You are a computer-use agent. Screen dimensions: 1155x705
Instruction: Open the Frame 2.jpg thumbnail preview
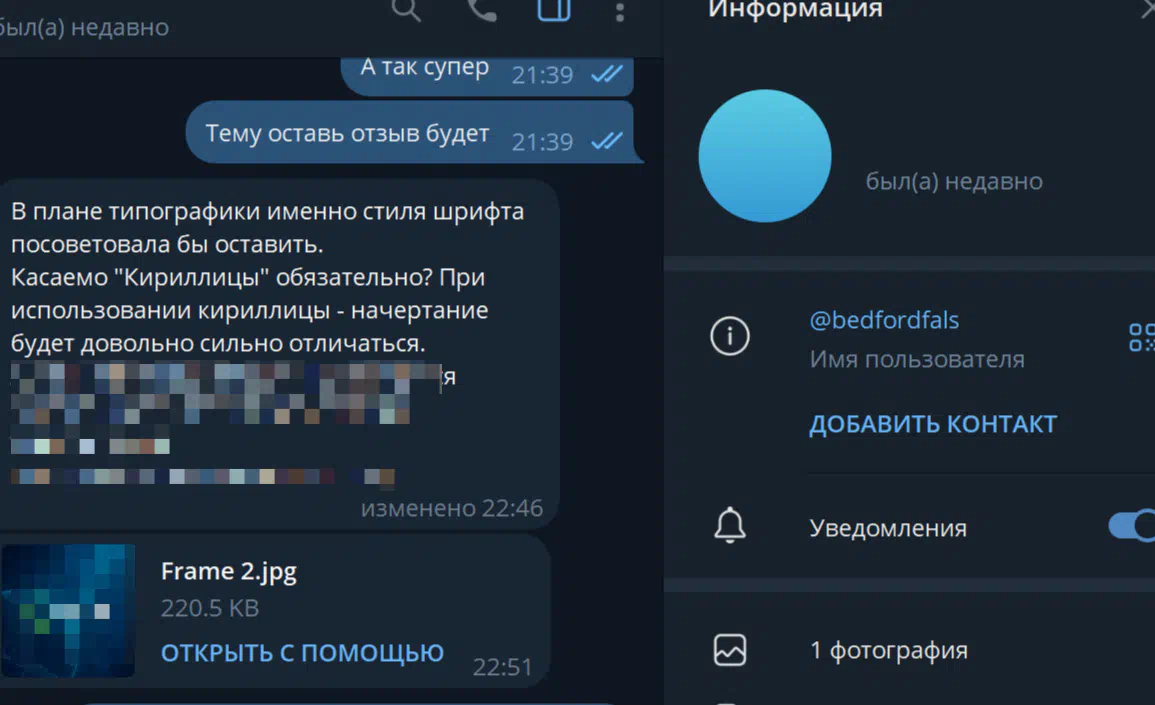[68, 611]
